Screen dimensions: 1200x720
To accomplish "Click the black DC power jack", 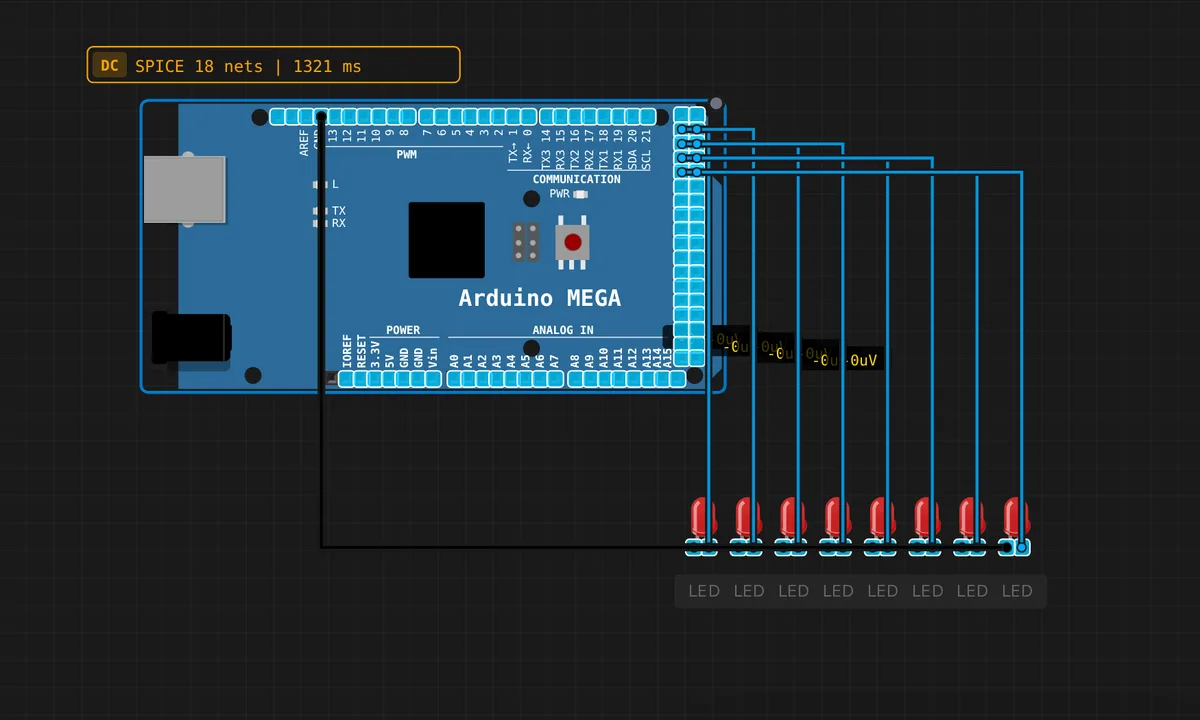I will 191,338.
